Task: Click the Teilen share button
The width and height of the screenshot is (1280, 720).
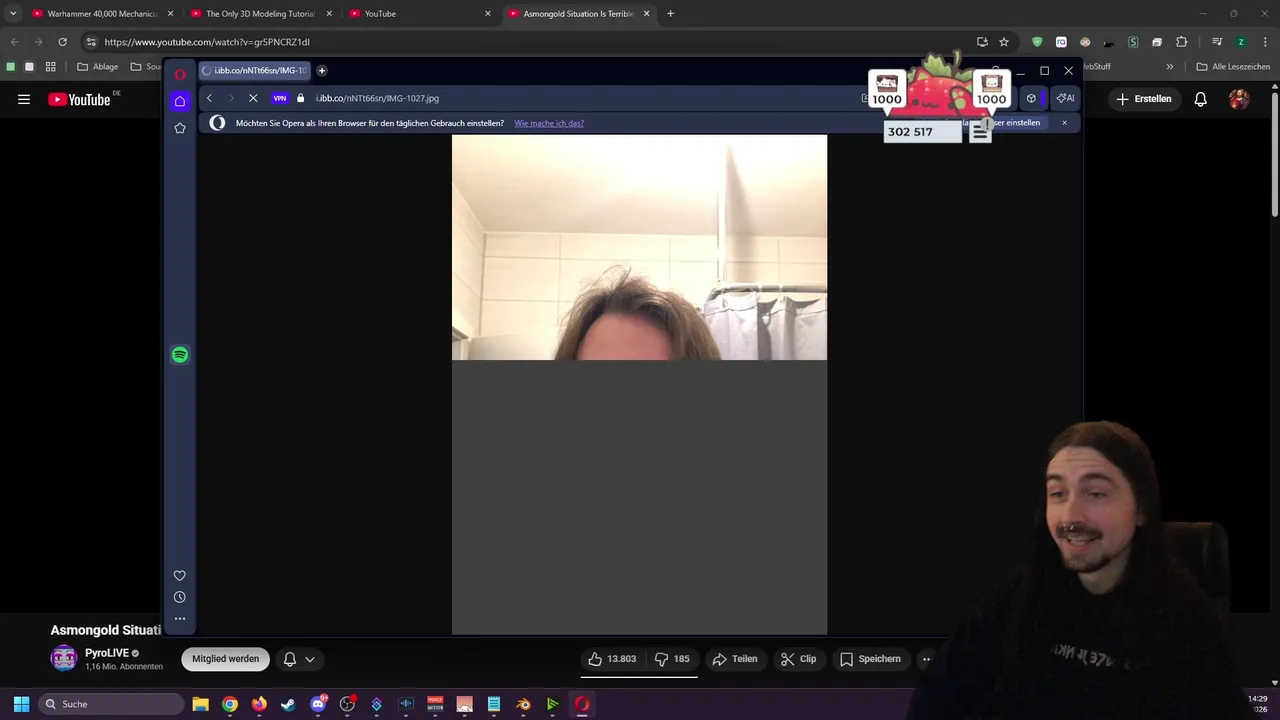Action: [x=734, y=659]
